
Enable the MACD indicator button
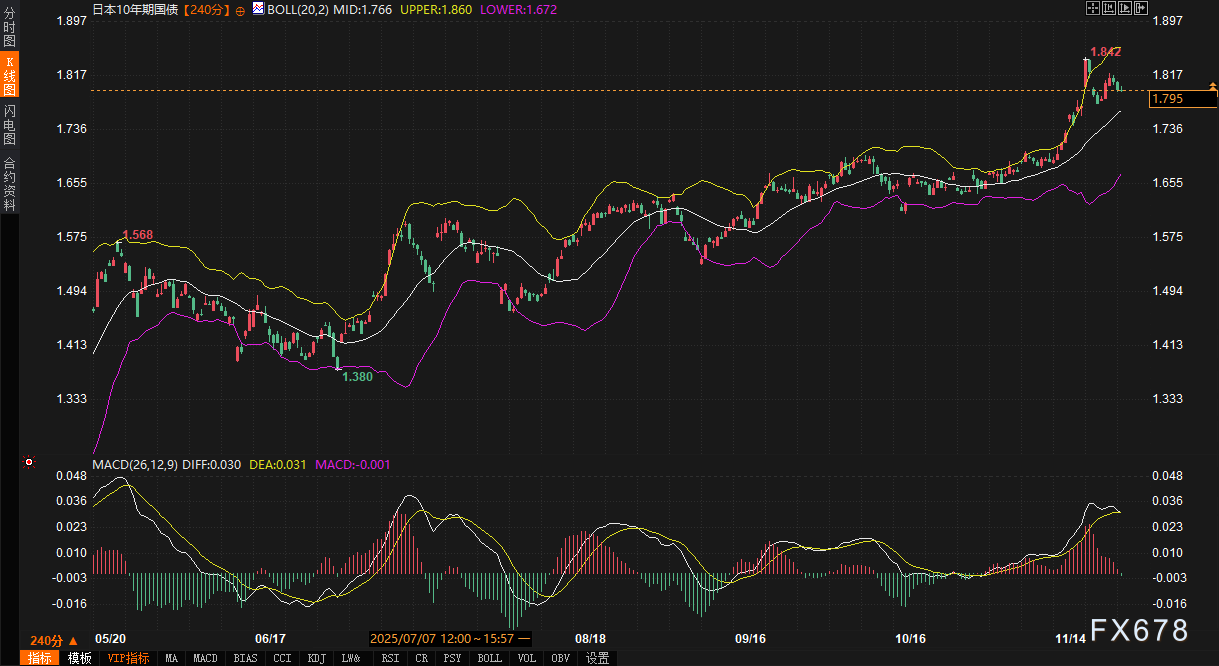click(x=205, y=658)
